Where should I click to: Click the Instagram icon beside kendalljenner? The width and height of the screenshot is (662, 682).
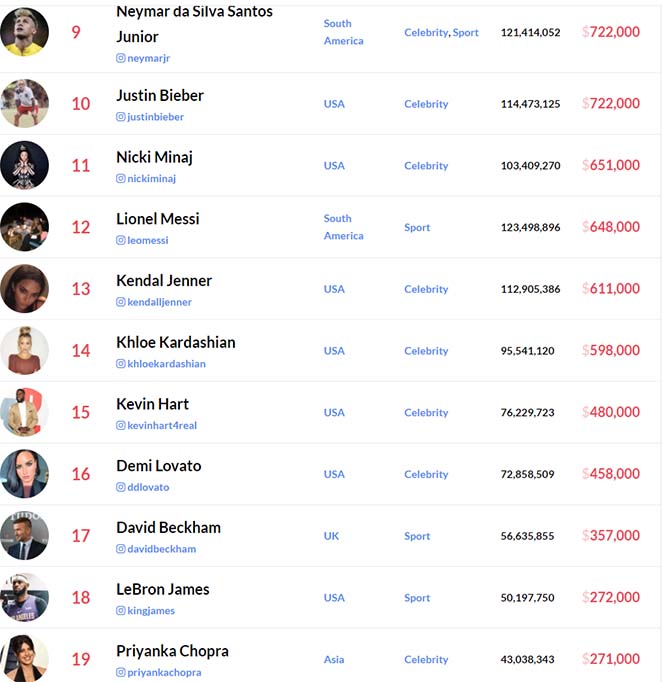coord(120,302)
